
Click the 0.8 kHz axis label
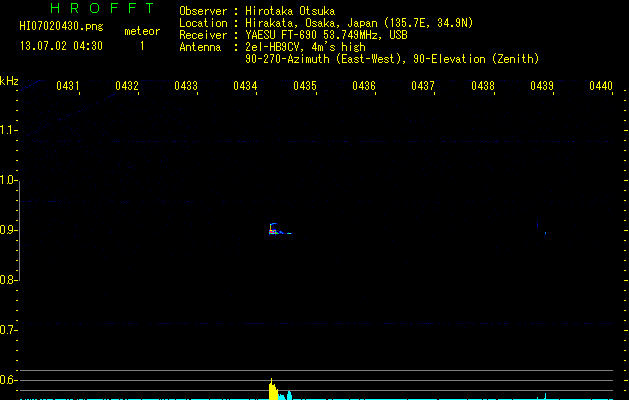coord(8,280)
